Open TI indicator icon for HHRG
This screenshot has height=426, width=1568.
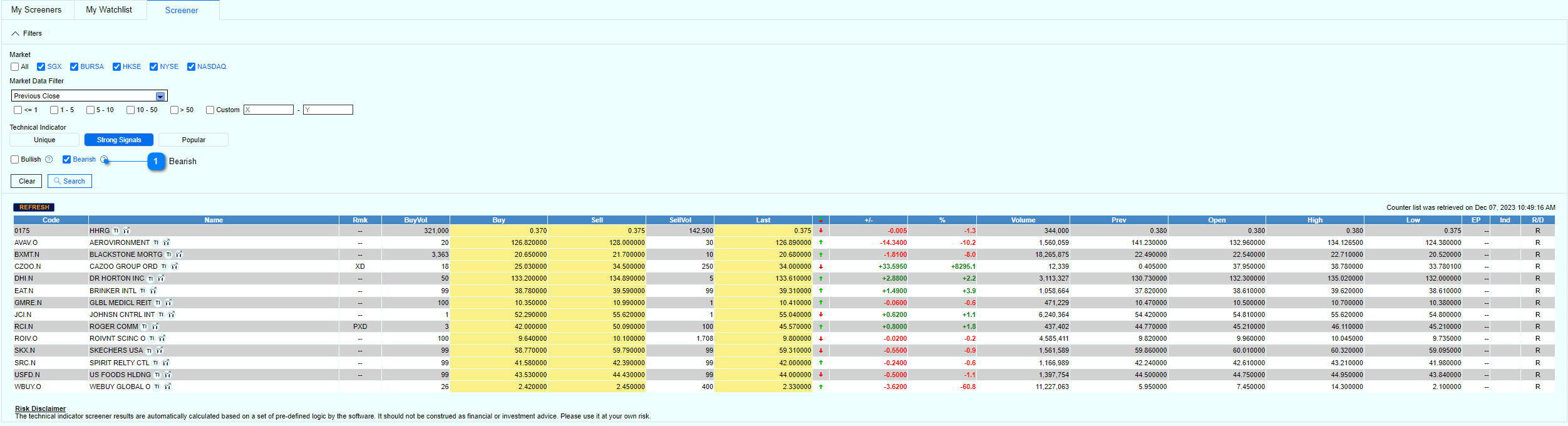116,231
